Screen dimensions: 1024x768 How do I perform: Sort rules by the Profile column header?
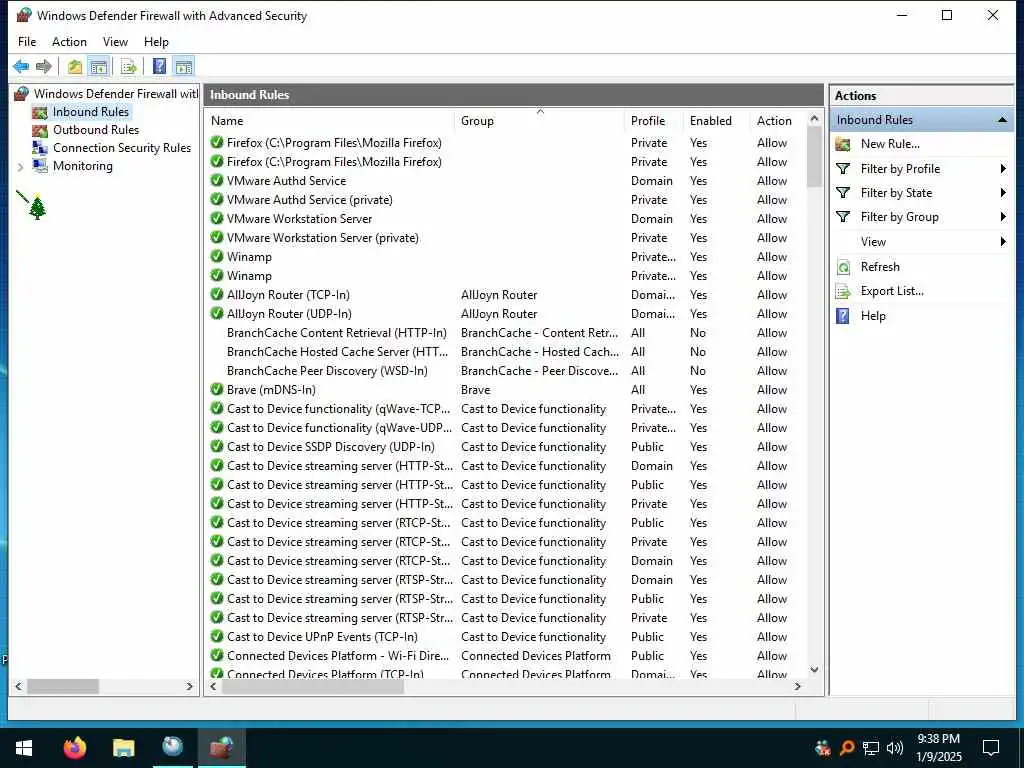[x=654, y=121]
